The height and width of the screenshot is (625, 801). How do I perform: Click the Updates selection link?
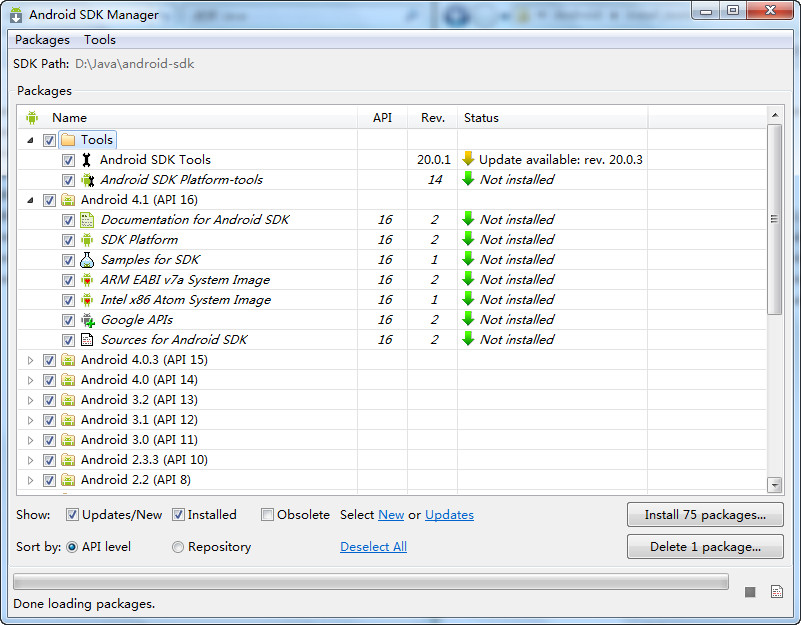click(450, 515)
